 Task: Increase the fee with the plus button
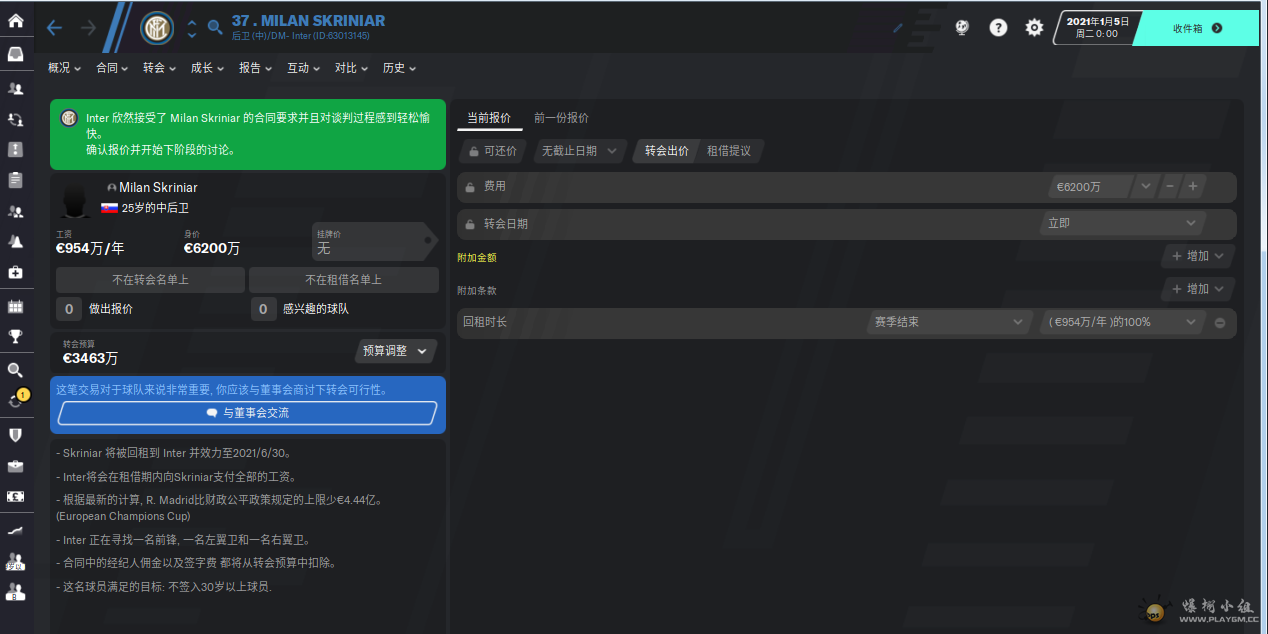pyautogui.click(x=1193, y=186)
